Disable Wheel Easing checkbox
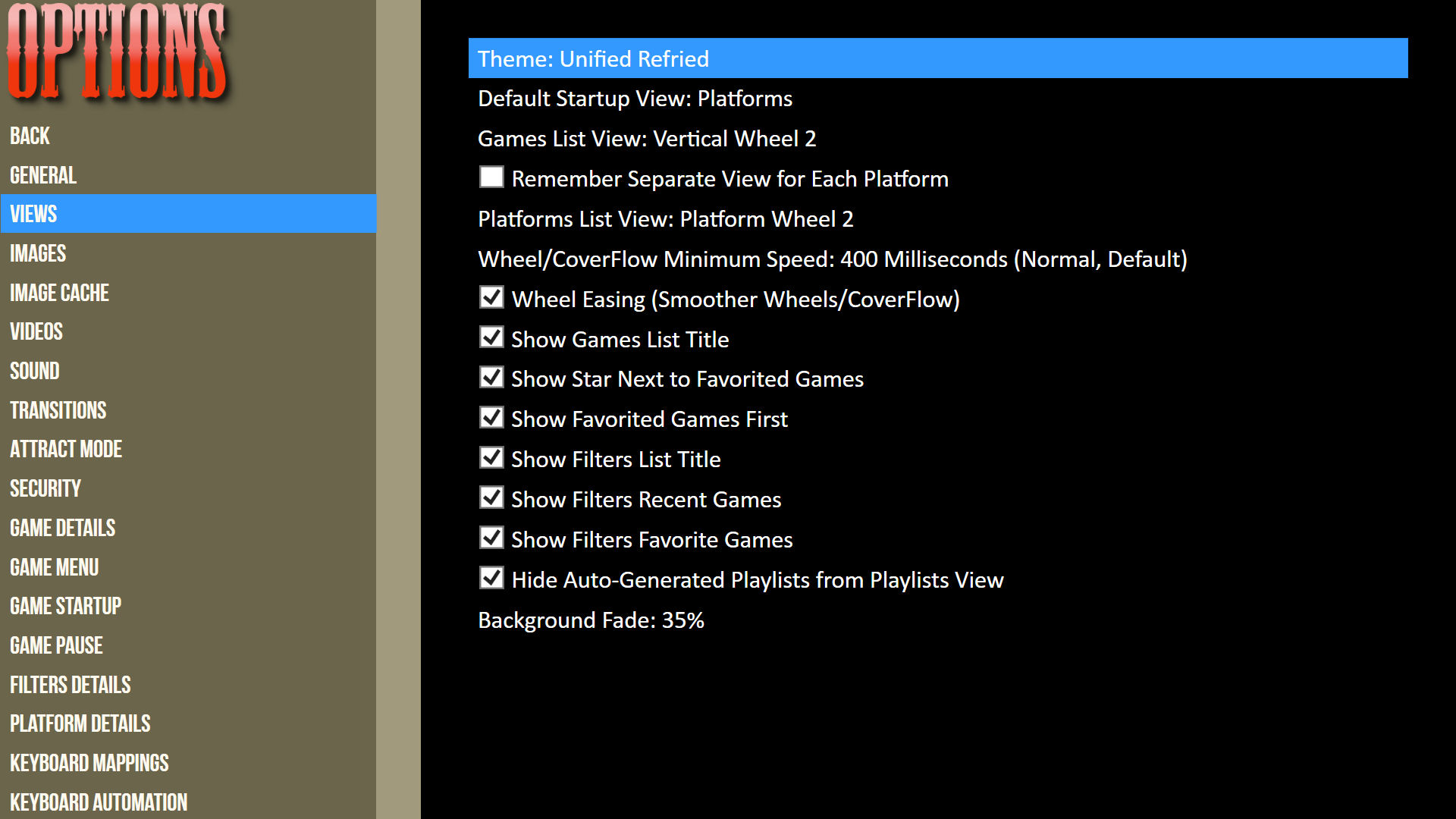 coord(491,298)
